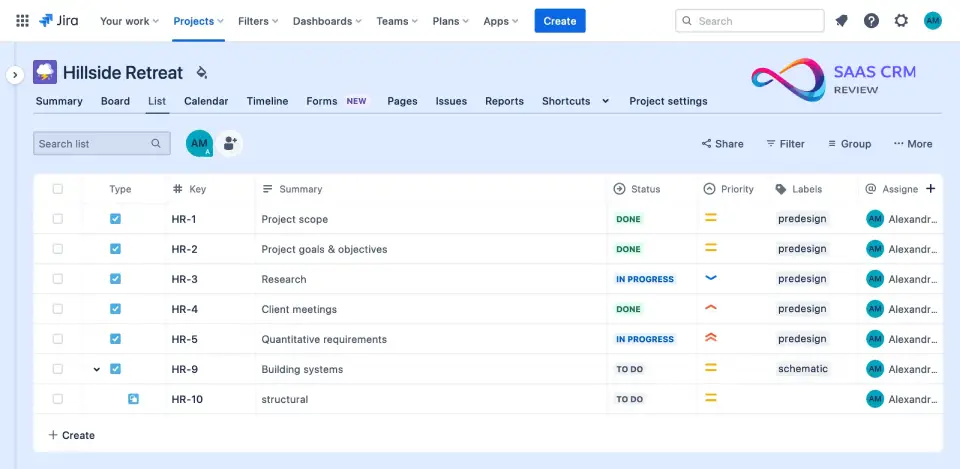This screenshot has height=469, width=960.
Task: Click the Share button
Action: click(x=722, y=144)
